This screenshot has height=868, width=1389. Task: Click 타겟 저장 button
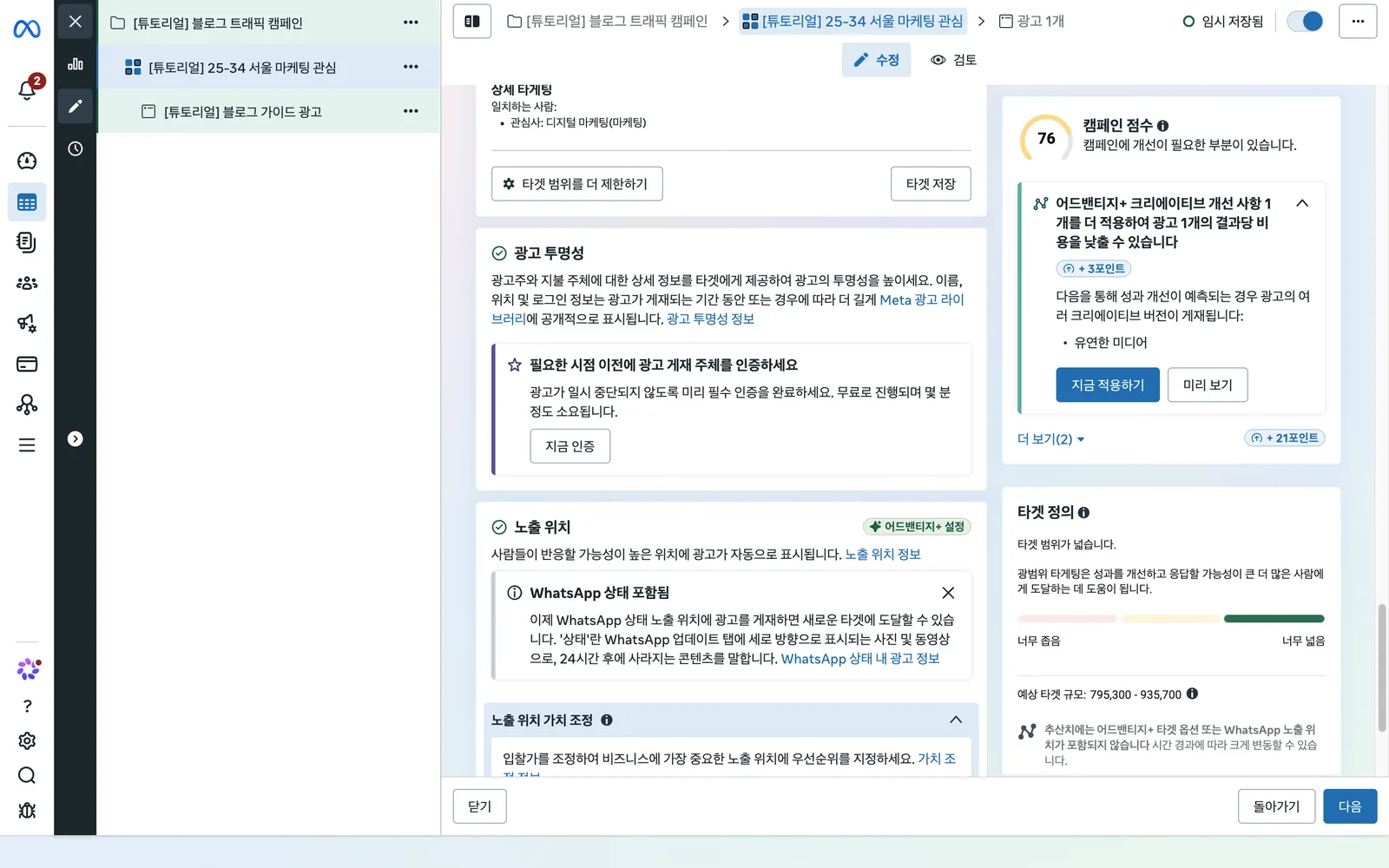[931, 184]
